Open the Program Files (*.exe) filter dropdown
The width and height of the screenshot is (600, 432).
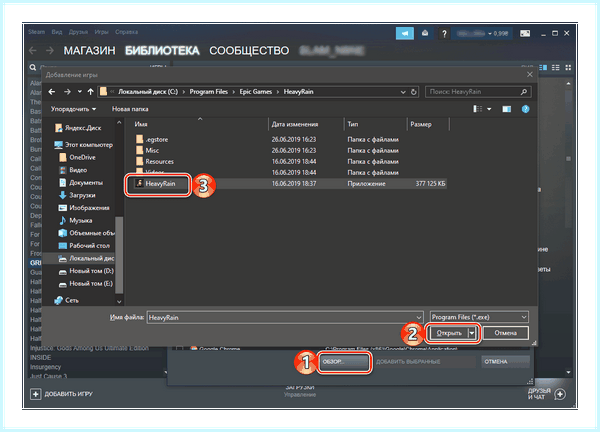point(479,317)
